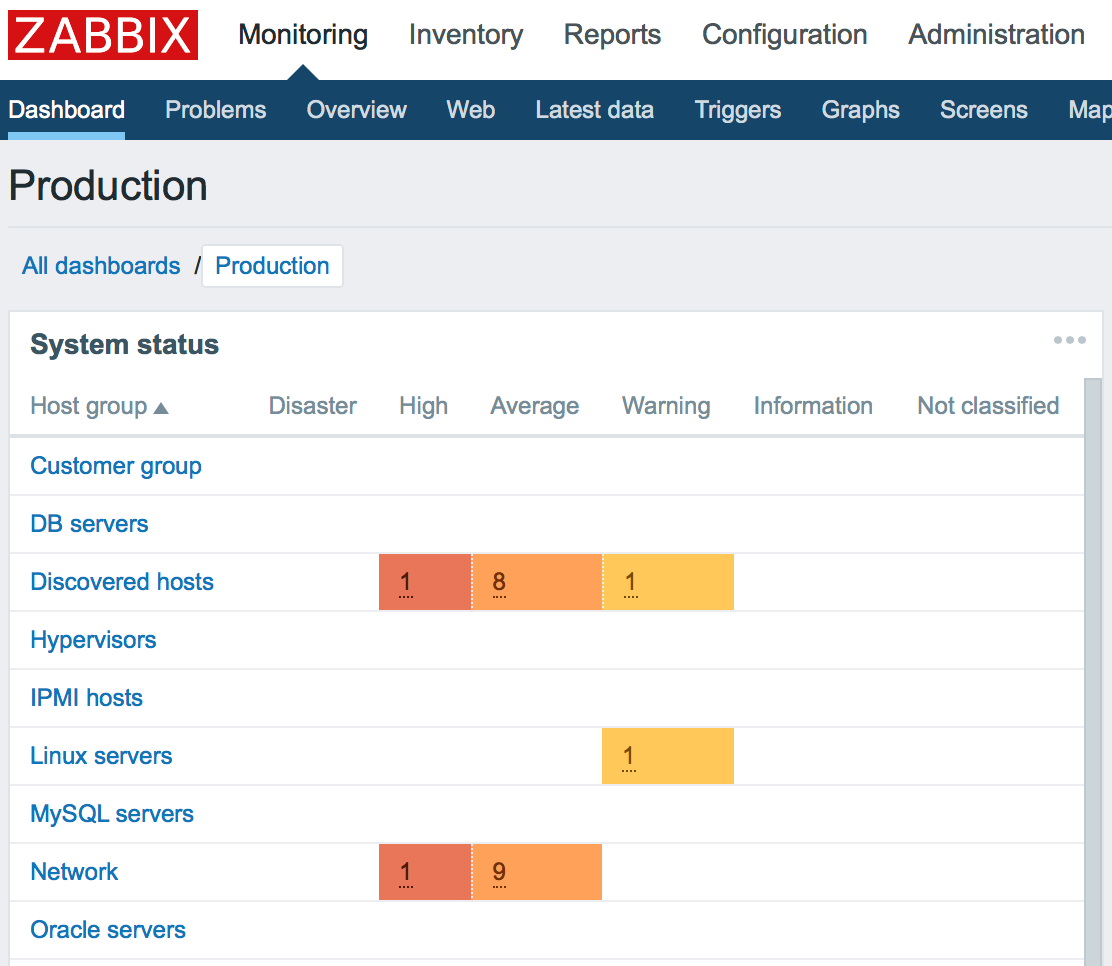This screenshot has height=966, width=1112.
Task: Go to the Triggers tab
Action: [x=737, y=110]
